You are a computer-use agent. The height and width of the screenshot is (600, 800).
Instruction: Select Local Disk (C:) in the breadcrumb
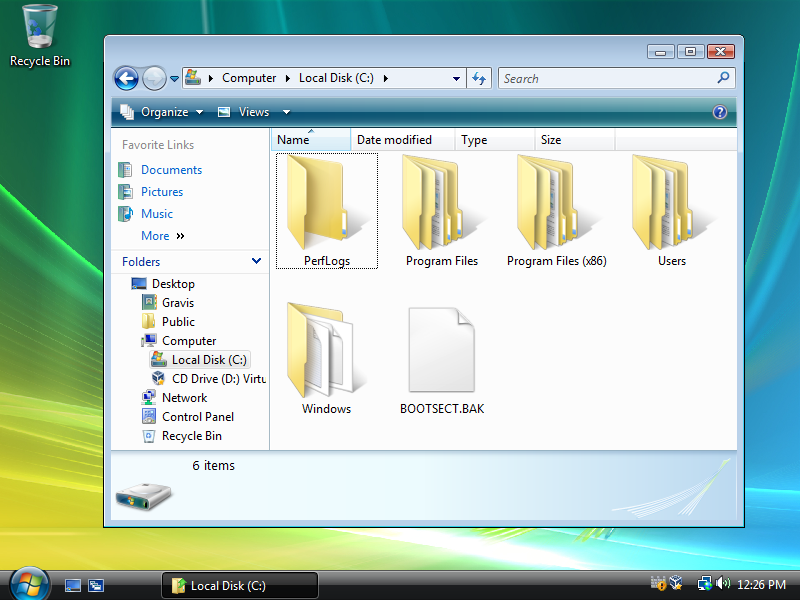coord(336,78)
